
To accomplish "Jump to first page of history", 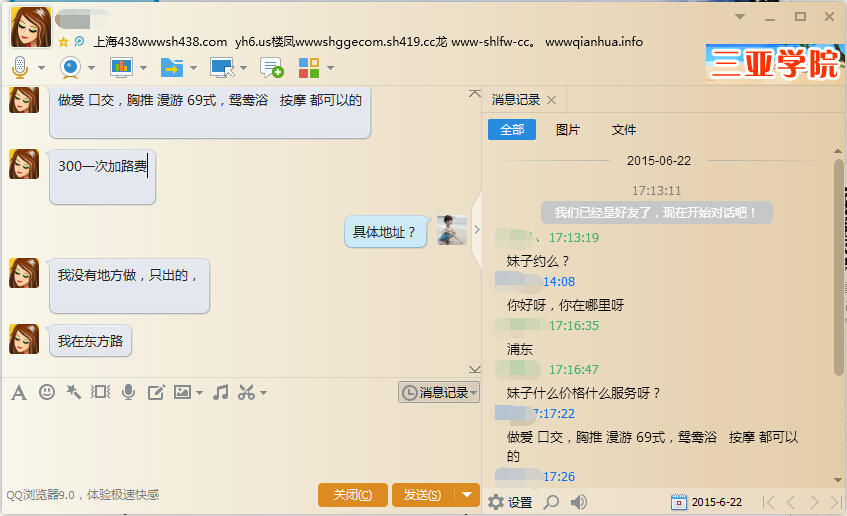I will coord(768,502).
